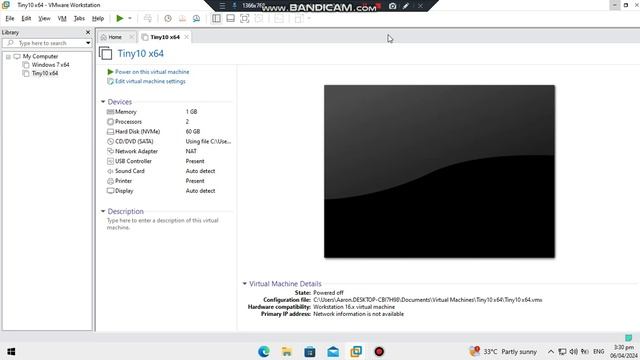Click the Bandicam bar menu icon
This screenshot has height=360, width=640.
tap(222, 6)
